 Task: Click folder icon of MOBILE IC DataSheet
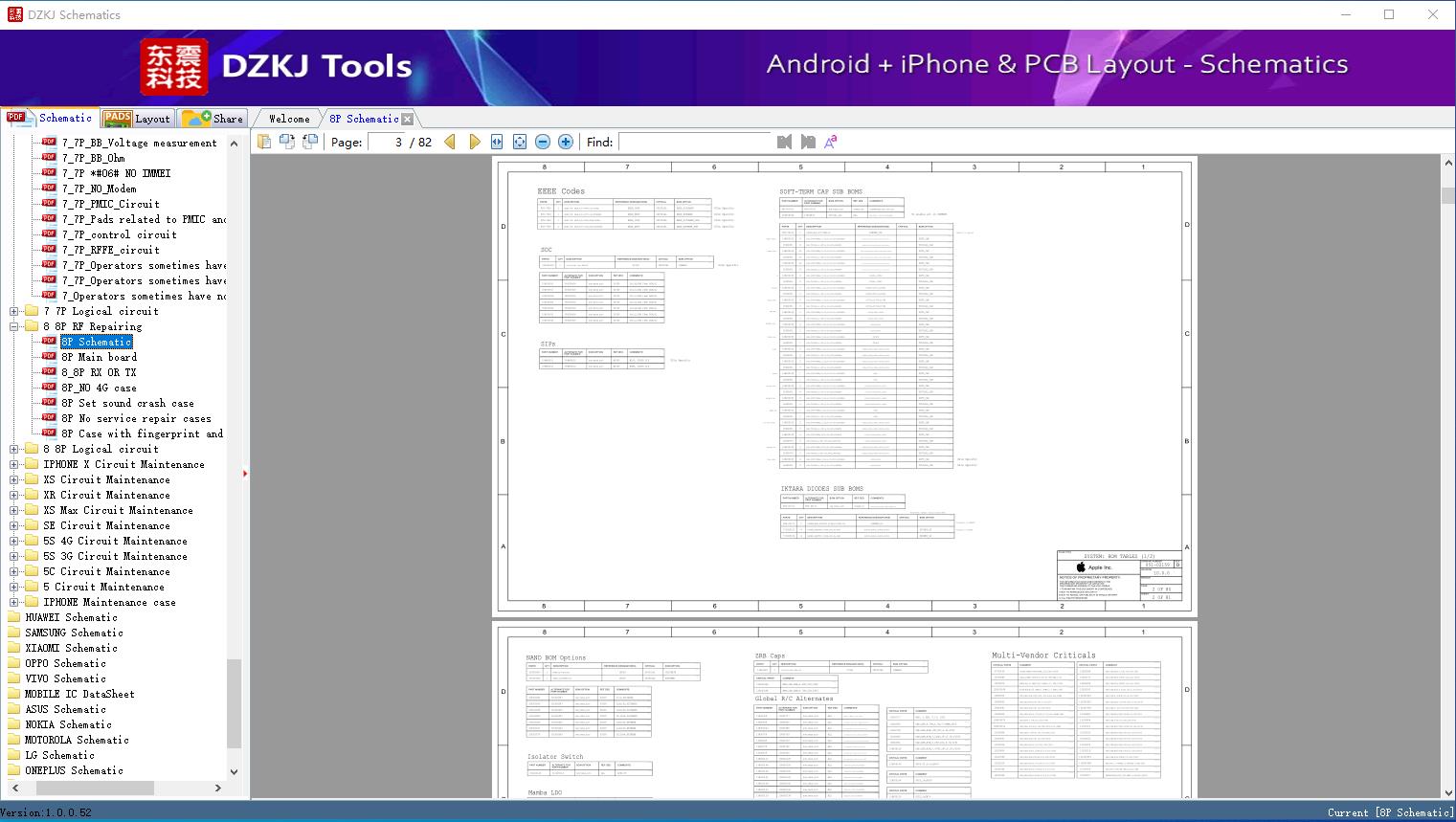tap(14, 694)
